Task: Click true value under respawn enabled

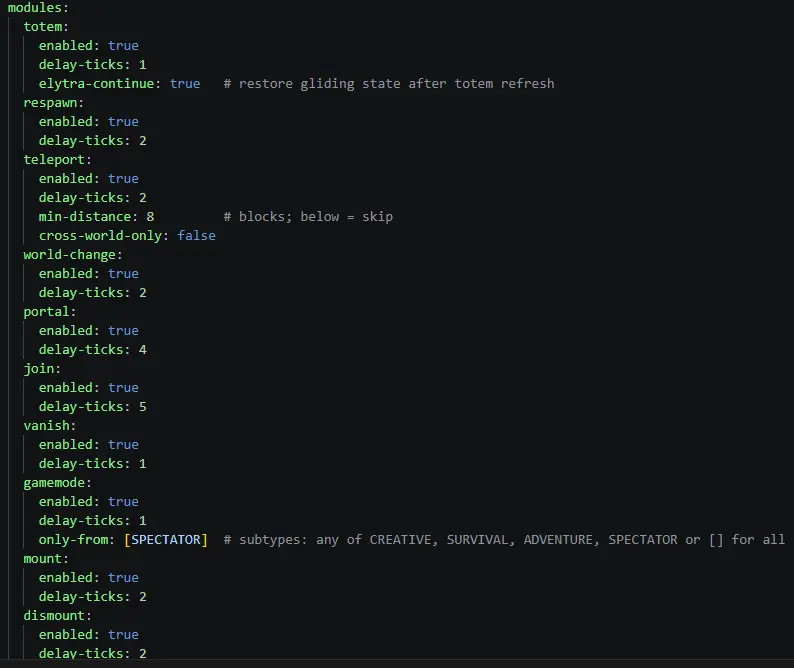Action: [123, 122]
